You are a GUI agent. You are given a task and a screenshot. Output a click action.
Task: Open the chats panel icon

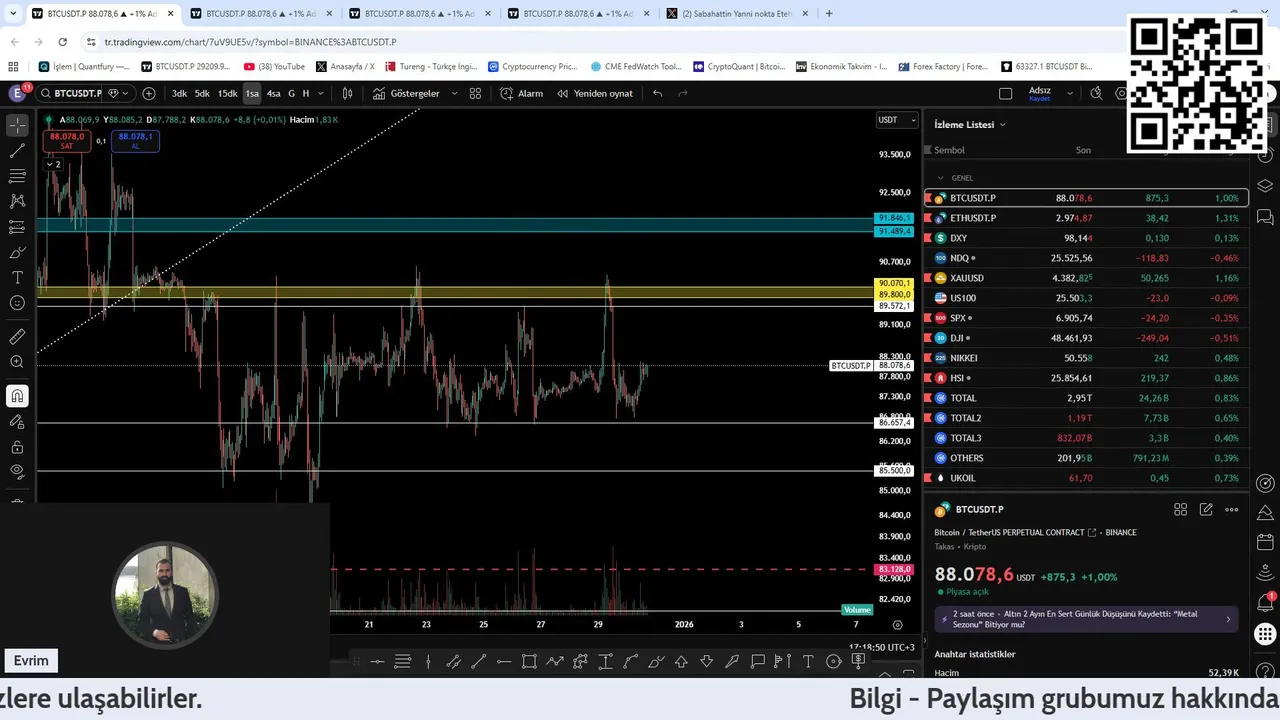coord(1265,216)
